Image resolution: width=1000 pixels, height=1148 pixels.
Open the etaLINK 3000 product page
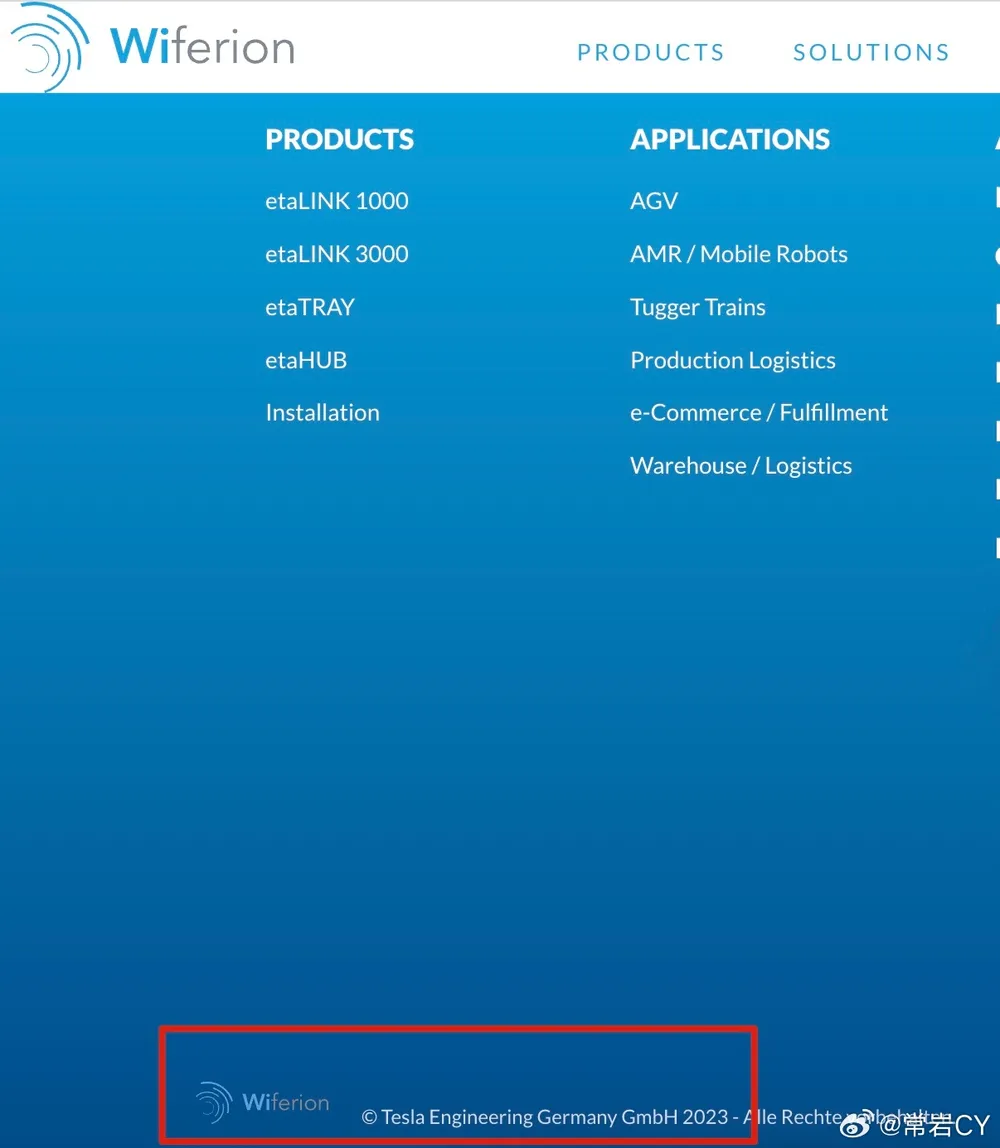click(337, 254)
